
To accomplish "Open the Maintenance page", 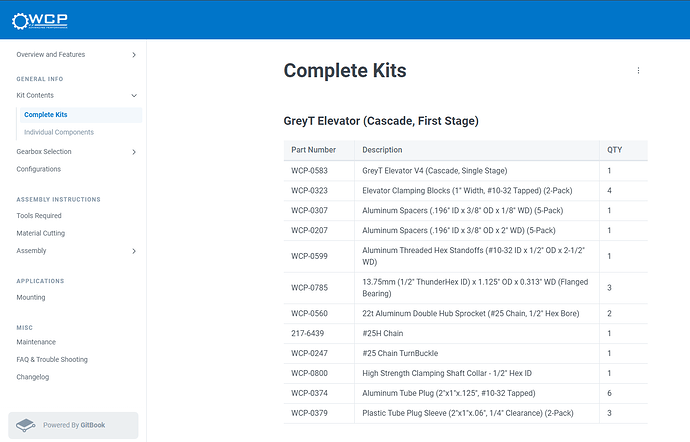I will [x=36, y=342].
